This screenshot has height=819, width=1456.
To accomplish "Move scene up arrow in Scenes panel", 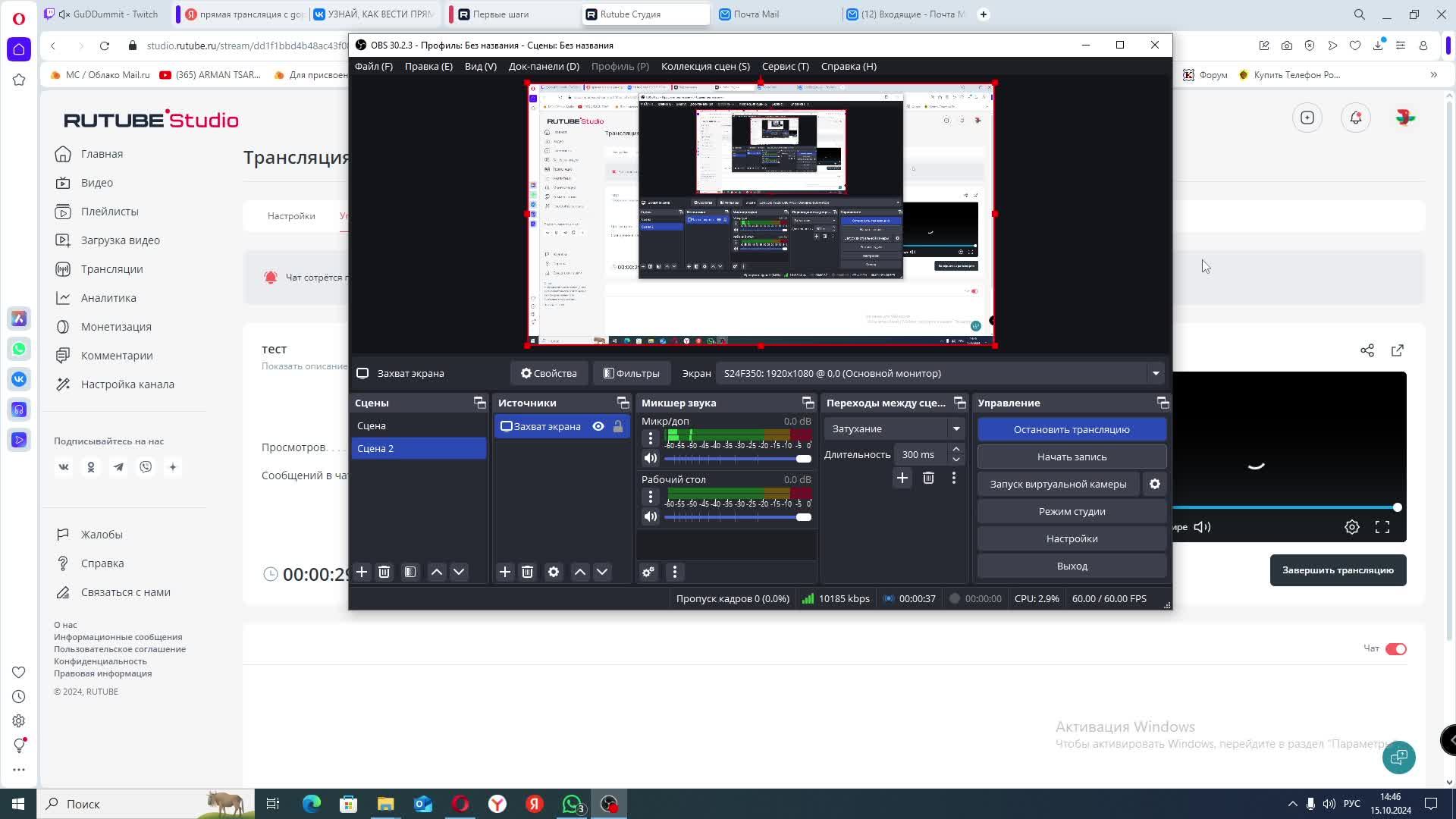I will [x=437, y=572].
